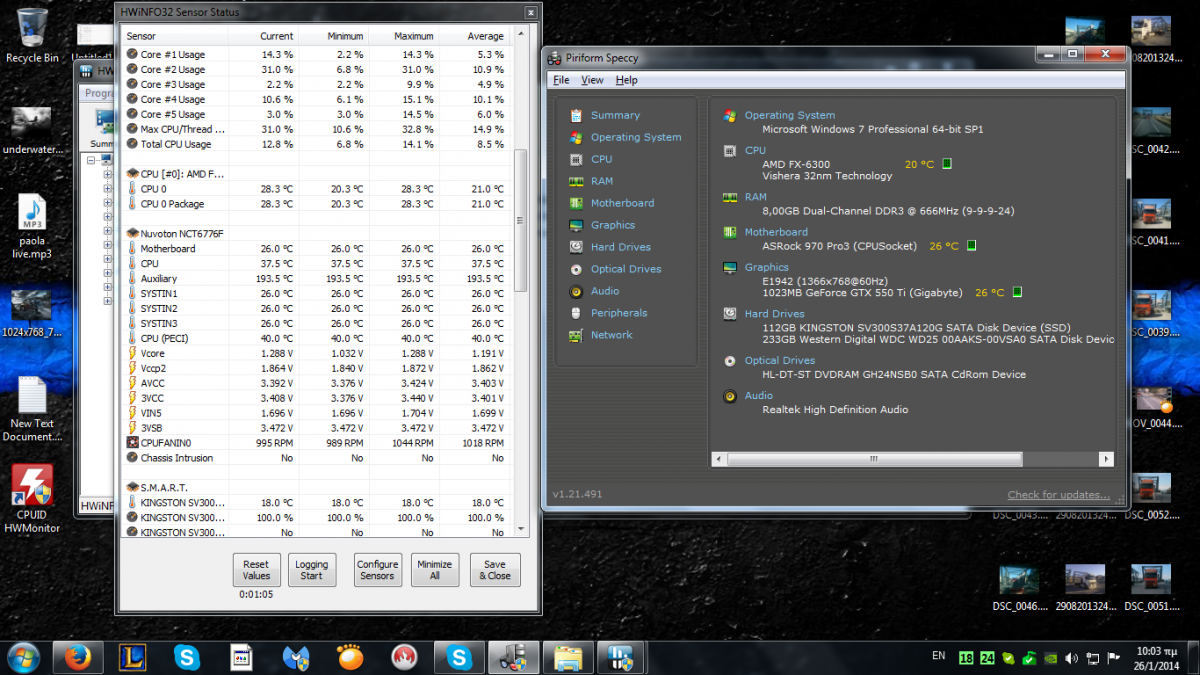Viewport: 1200px width, 675px height.
Task: Open Motherboard section in Speccy sidebar
Action: [x=621, y=203]
